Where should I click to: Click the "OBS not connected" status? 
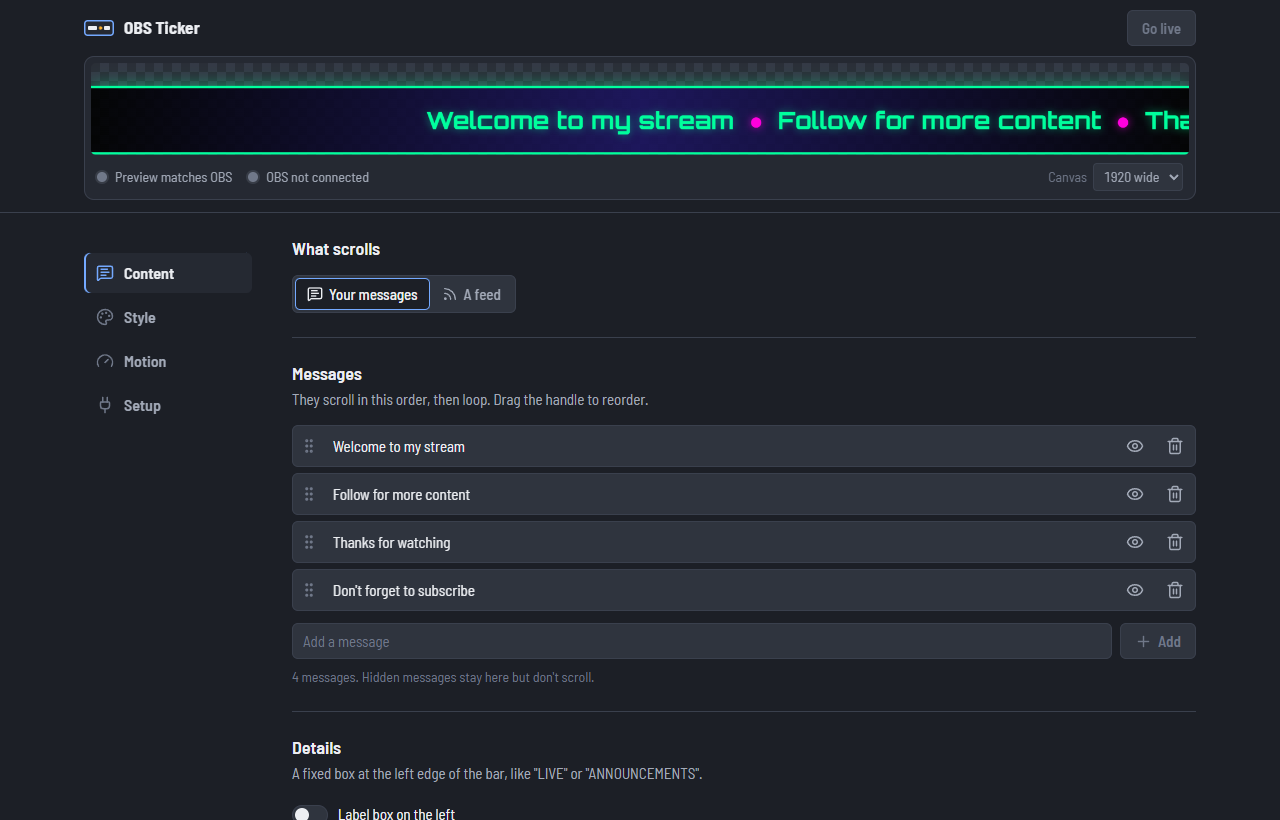click(308, 177)
